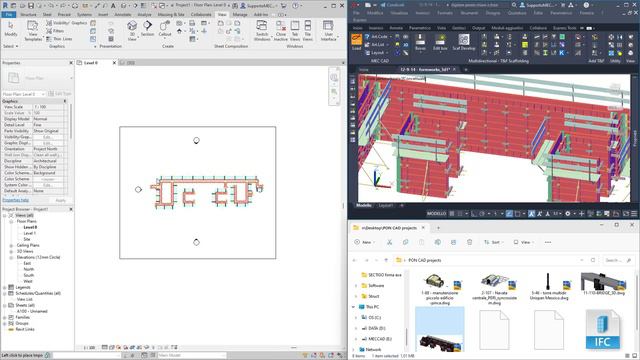Select the Callout tool in Revit
The width and height of the screenshot is (640, 360).
coord(165,29)
